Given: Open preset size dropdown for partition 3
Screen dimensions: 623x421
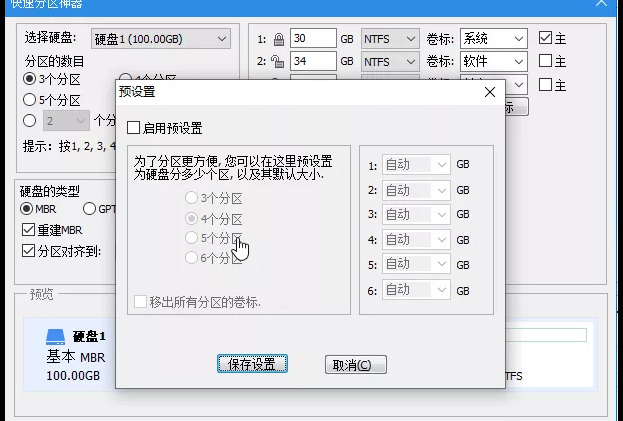Looking at the screenshot, I should [x=416, y=214].
